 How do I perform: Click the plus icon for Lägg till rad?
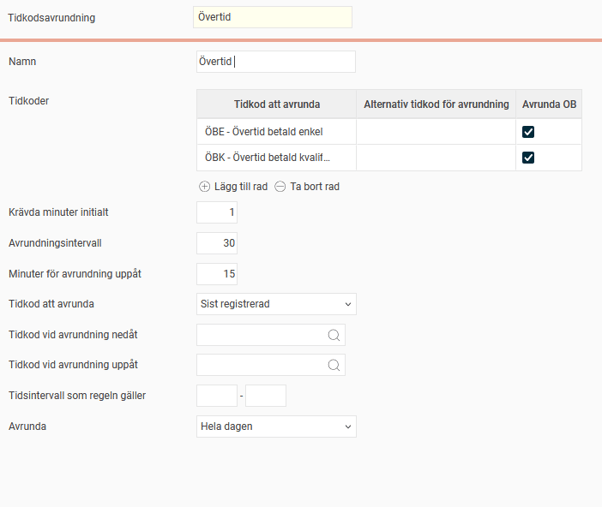[x=204, y=187]
